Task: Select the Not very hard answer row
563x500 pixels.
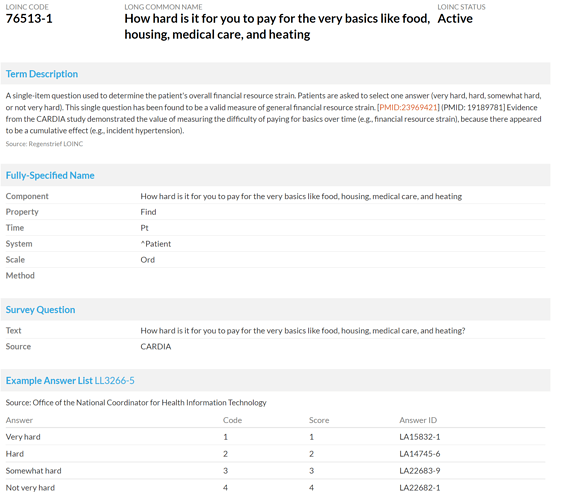Action: pos(275,487)
